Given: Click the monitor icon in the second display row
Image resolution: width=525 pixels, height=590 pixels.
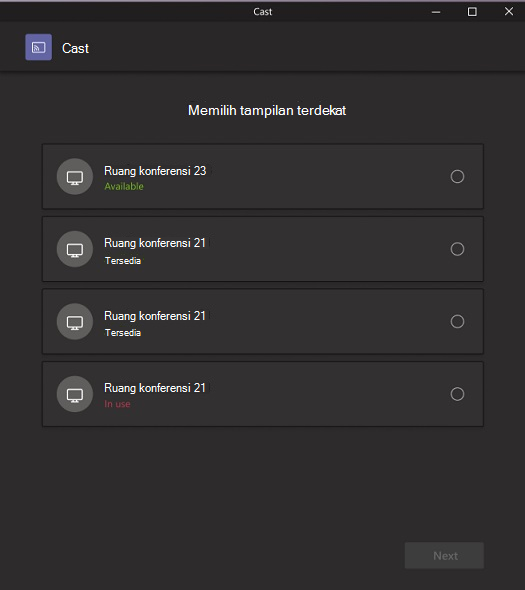Looking at the screenshot, I should pos(75,249).
